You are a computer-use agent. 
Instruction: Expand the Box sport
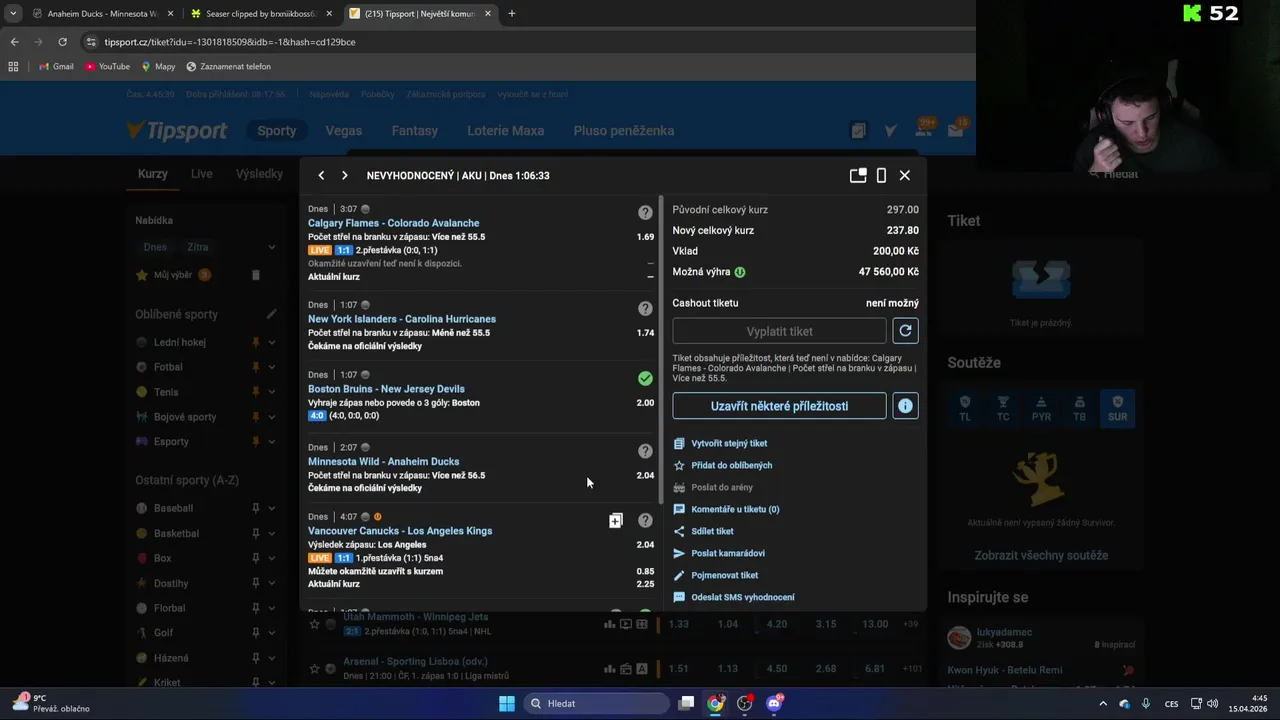(x=271, y=558)
